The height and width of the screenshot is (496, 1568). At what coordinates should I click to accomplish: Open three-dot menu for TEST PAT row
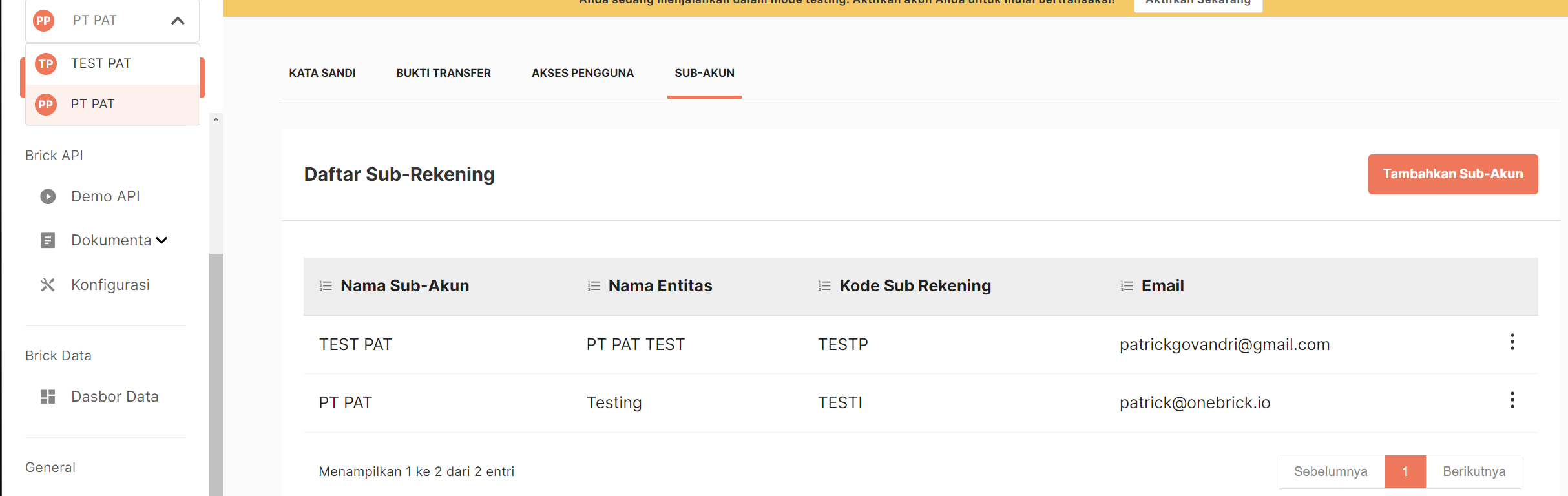click(1512, 342)
